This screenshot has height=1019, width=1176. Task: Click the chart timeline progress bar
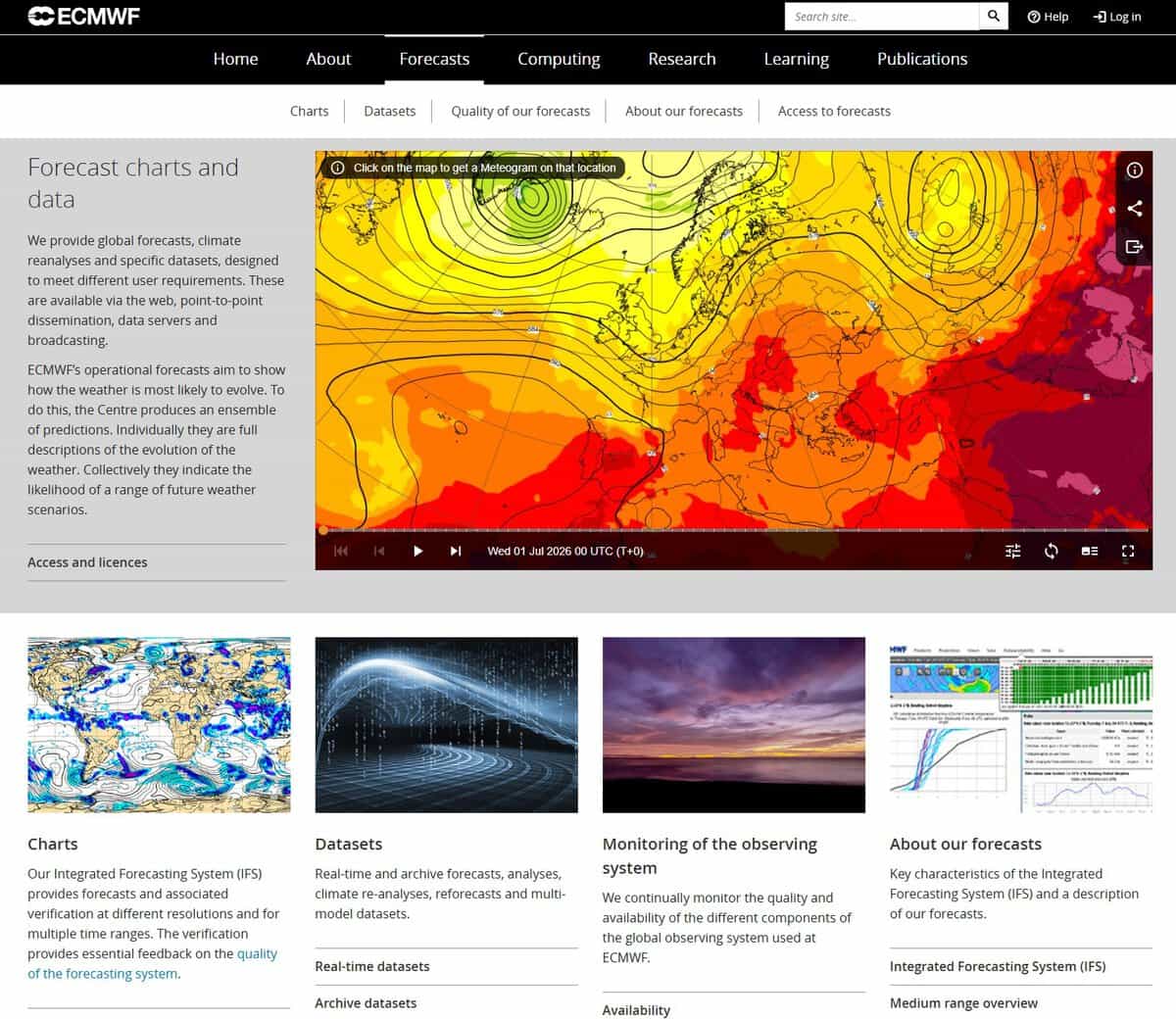click(x=734, y=530)
